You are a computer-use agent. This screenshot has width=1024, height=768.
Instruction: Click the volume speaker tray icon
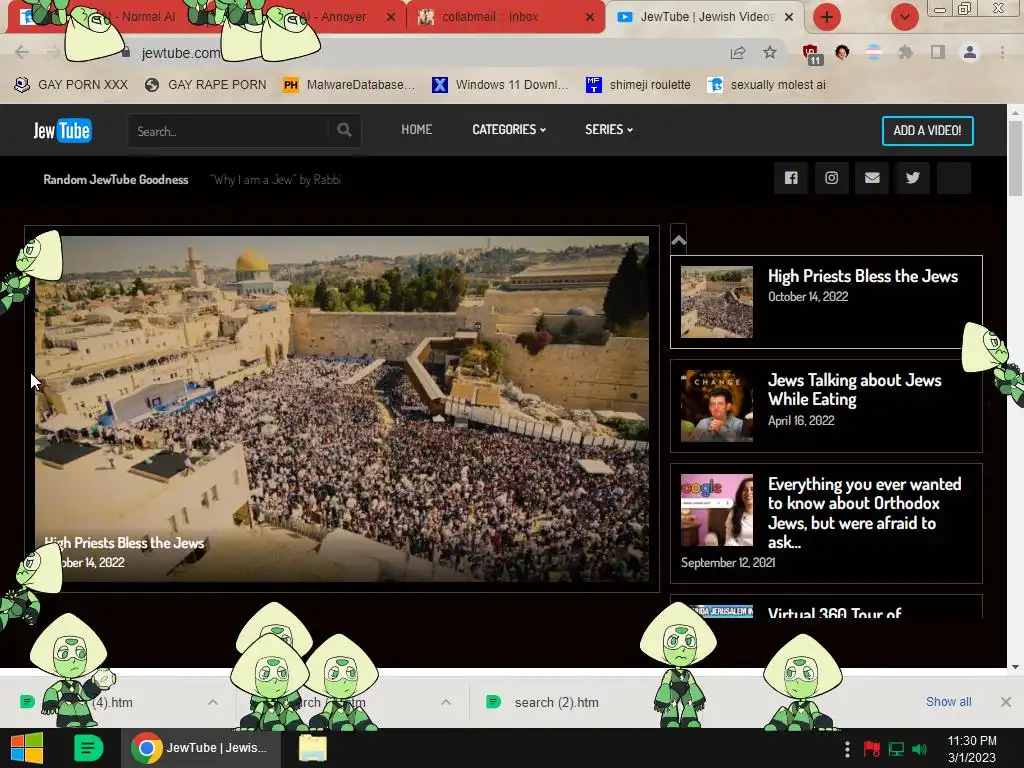920,749
